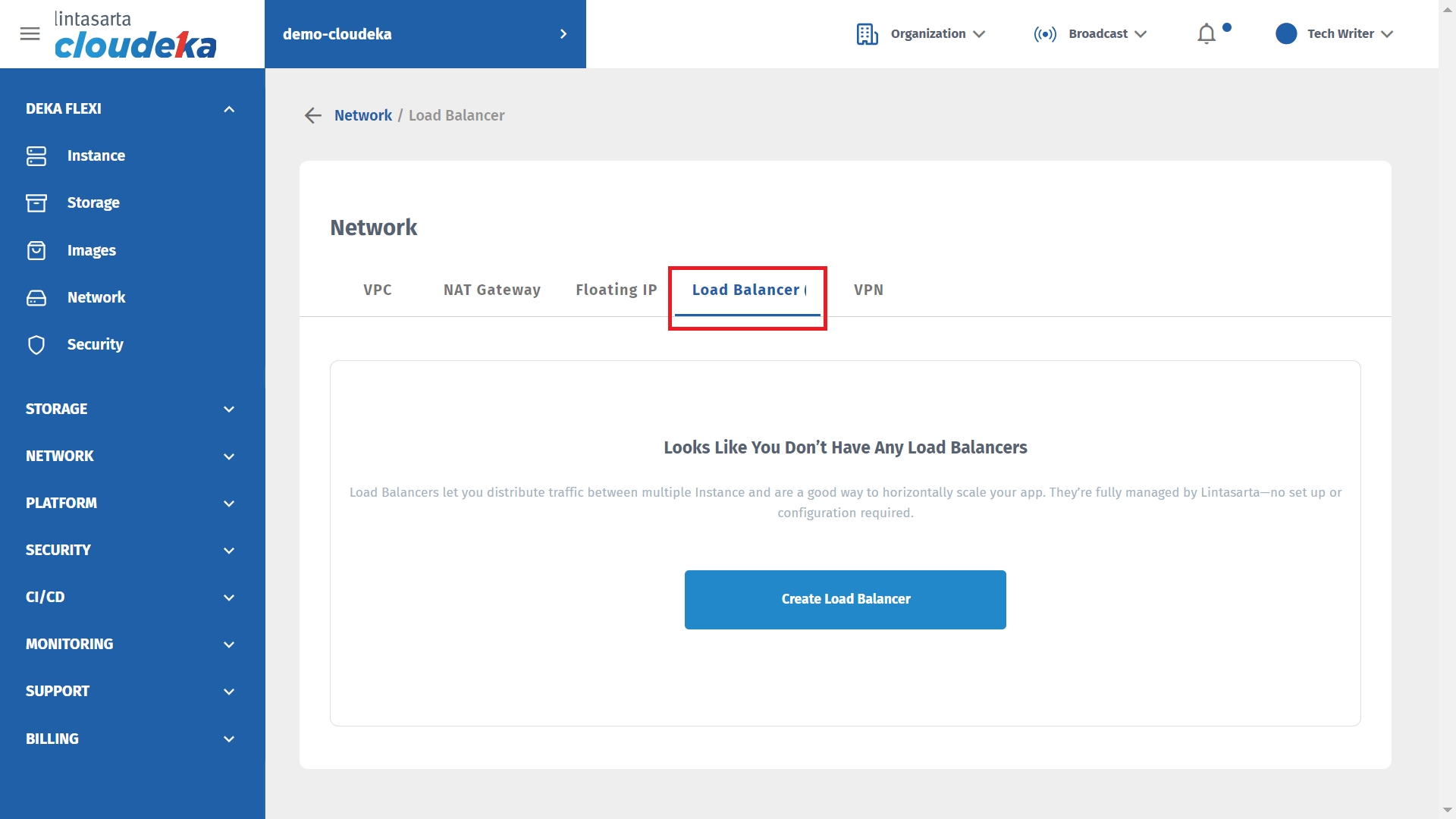Image resolution: width=1456 pixels, height=819 pixels.
Task: Click the back arrow beside Network breadcrumb
Action: [x=313, y=115]
